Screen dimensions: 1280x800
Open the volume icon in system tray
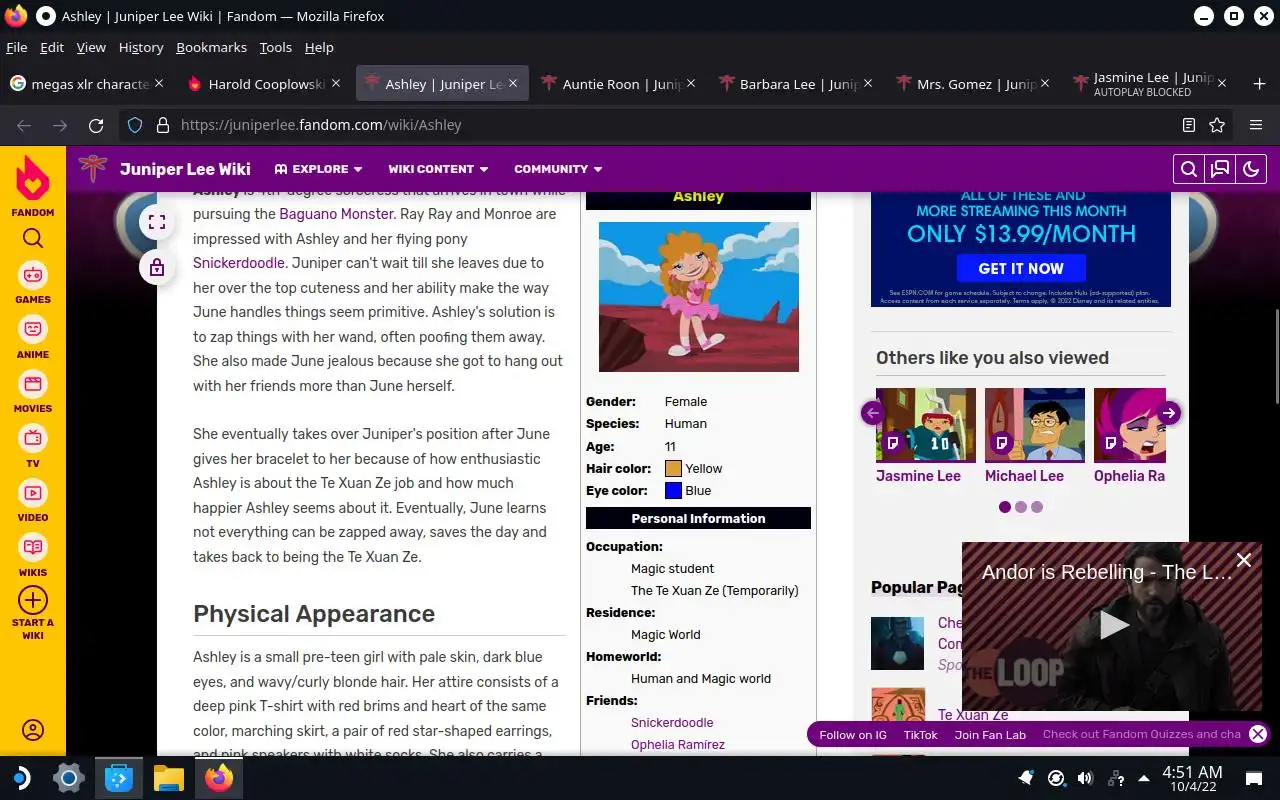[1085, 778]
